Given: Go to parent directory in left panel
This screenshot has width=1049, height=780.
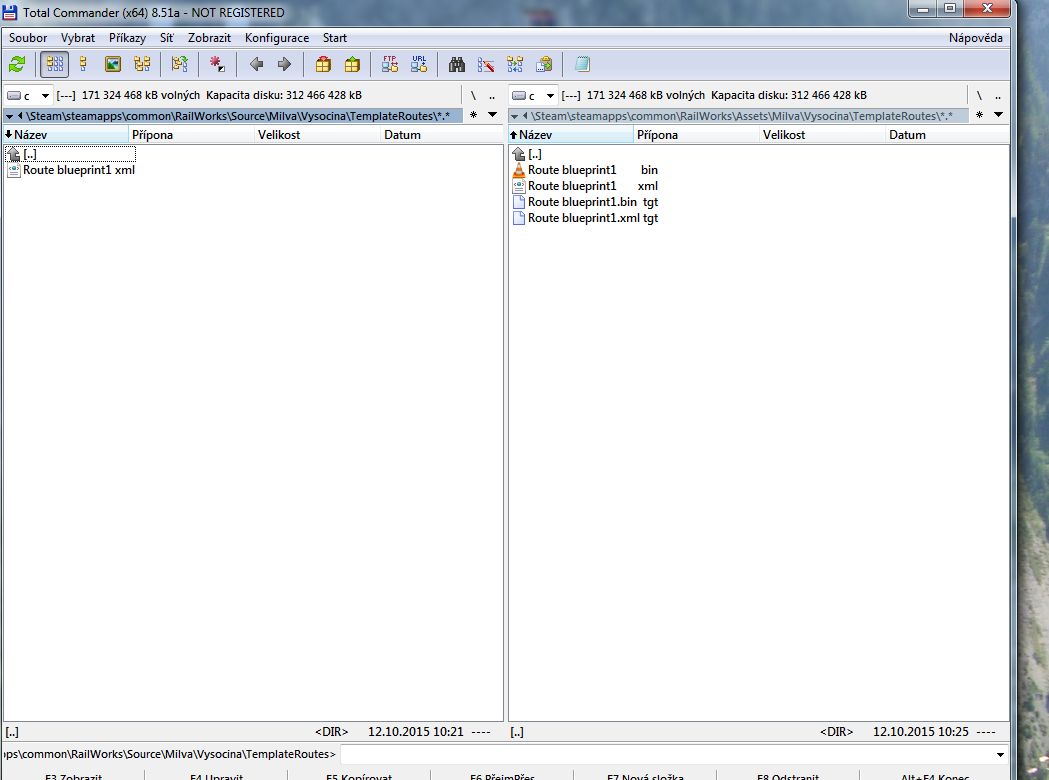Looking at the screenshot, I should tap(492, 96).
